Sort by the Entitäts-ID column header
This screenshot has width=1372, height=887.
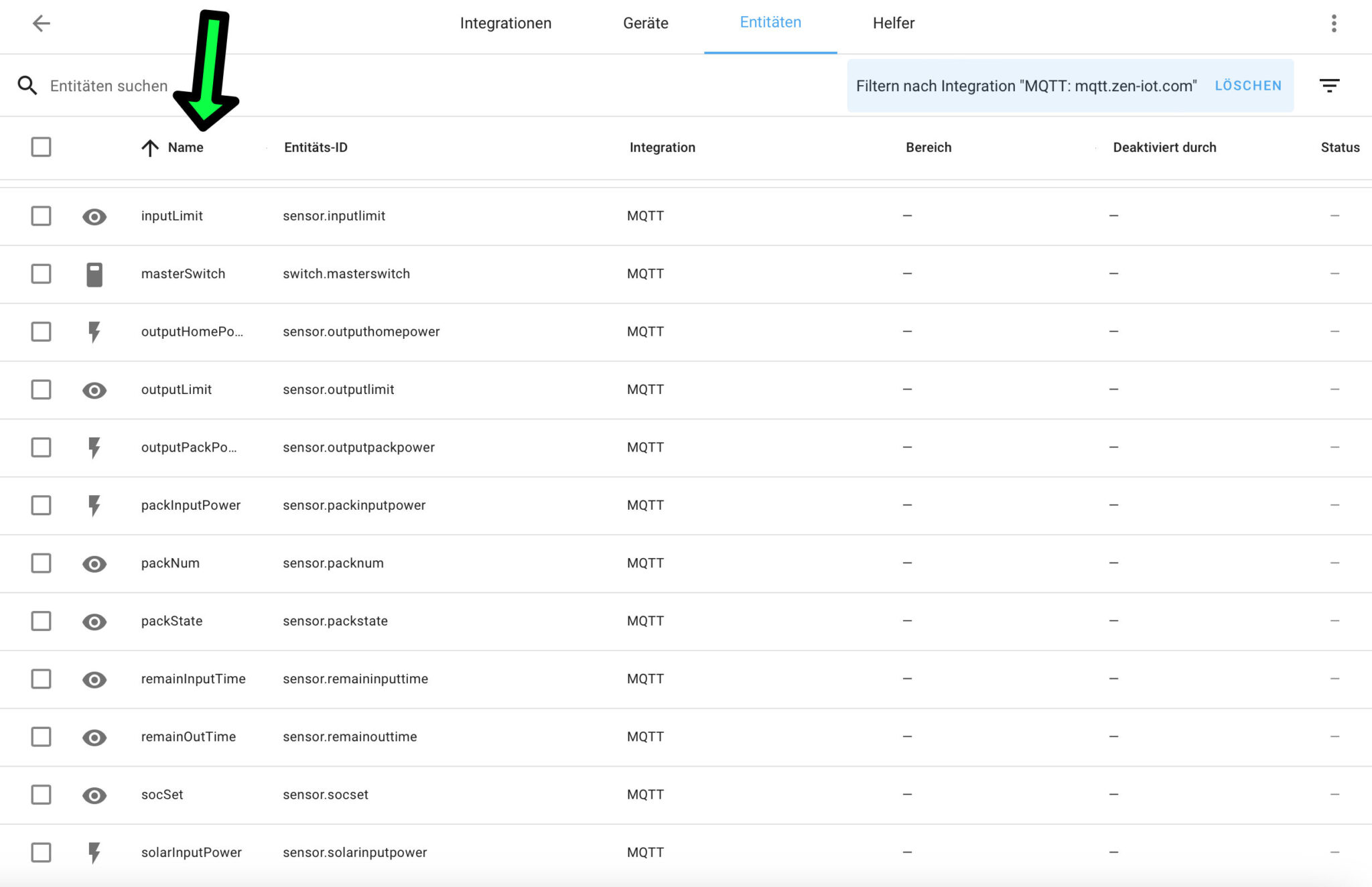316,147
